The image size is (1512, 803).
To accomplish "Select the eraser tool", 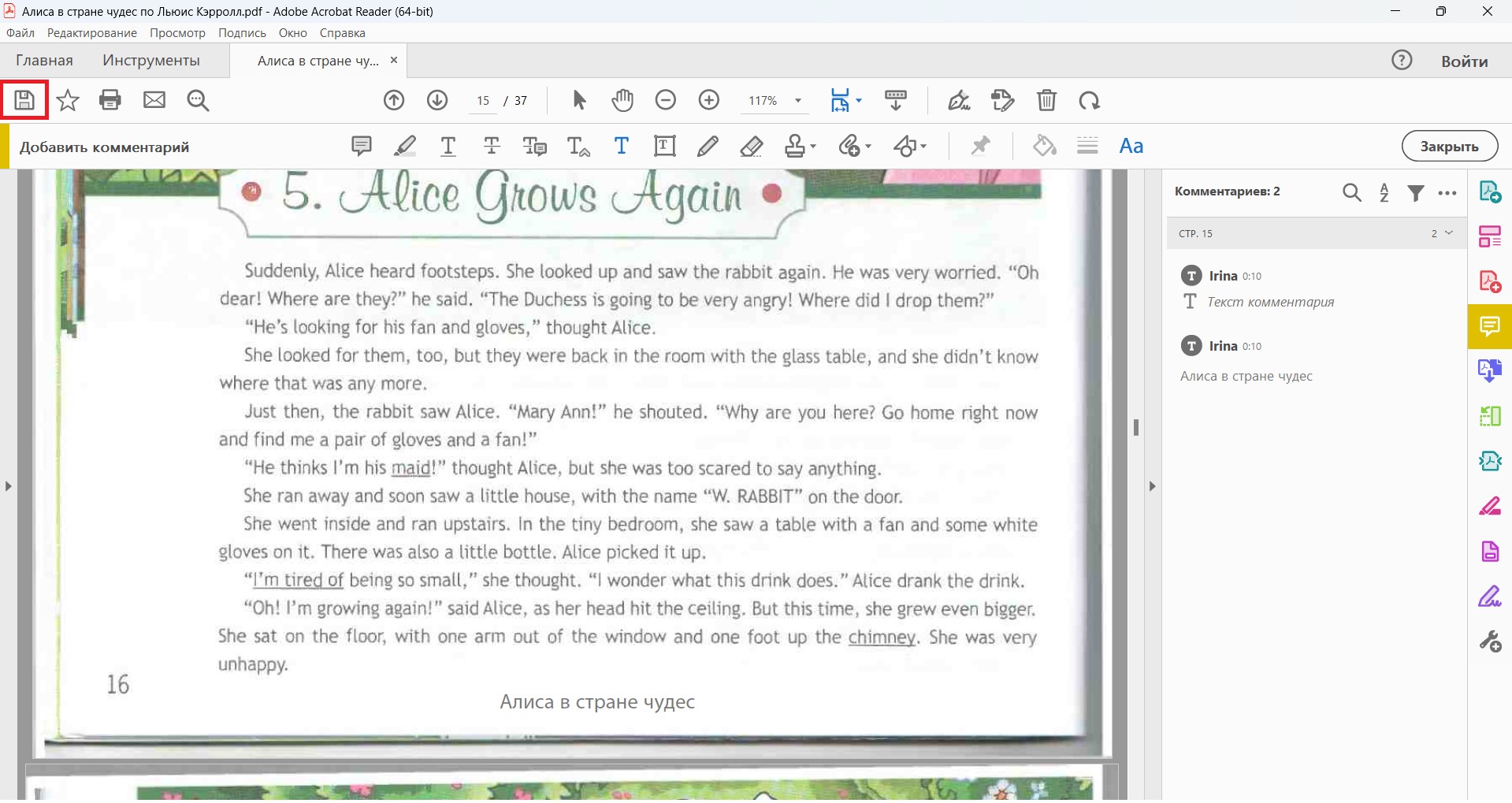I will (x=752, y=146).
